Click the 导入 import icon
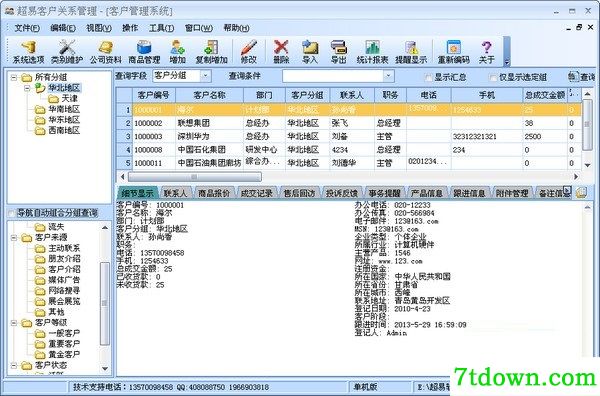 (x=310, y=52)
